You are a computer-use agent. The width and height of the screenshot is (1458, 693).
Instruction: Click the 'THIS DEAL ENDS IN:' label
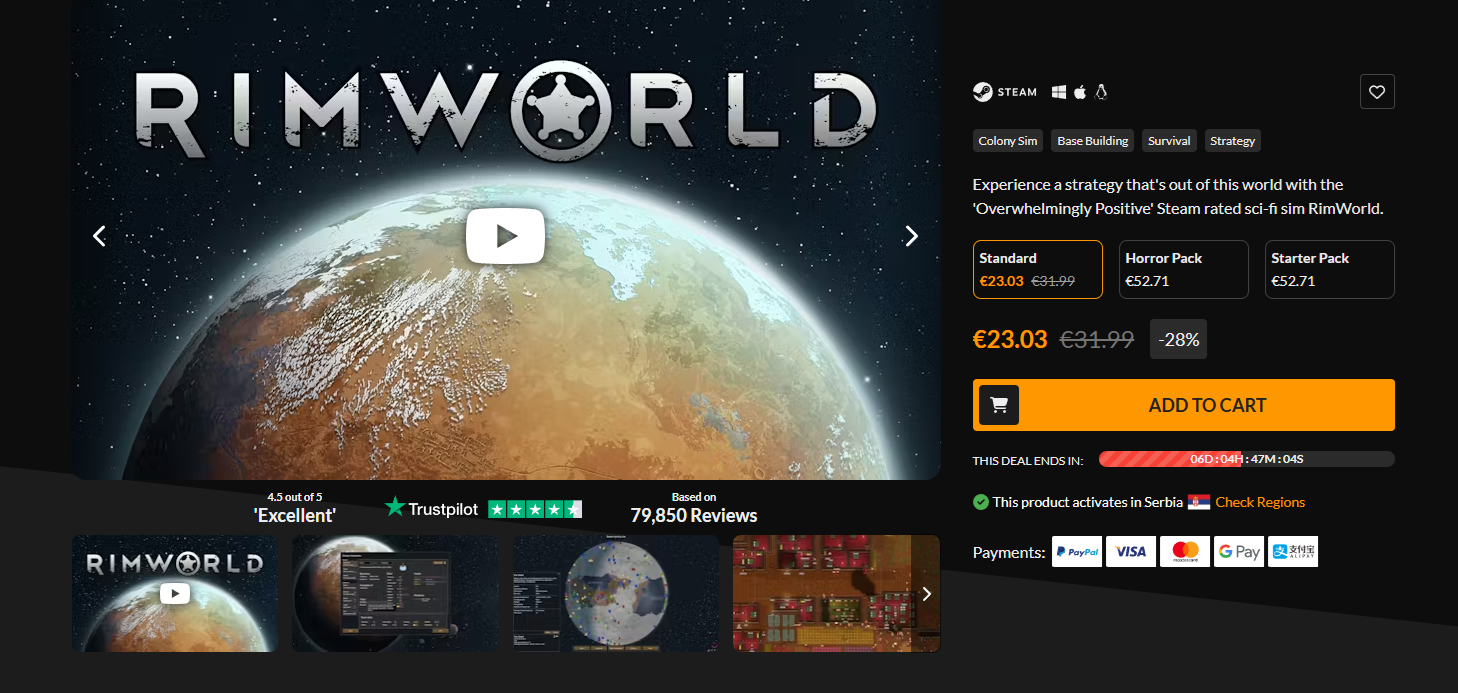click(x=1028, y=461)
